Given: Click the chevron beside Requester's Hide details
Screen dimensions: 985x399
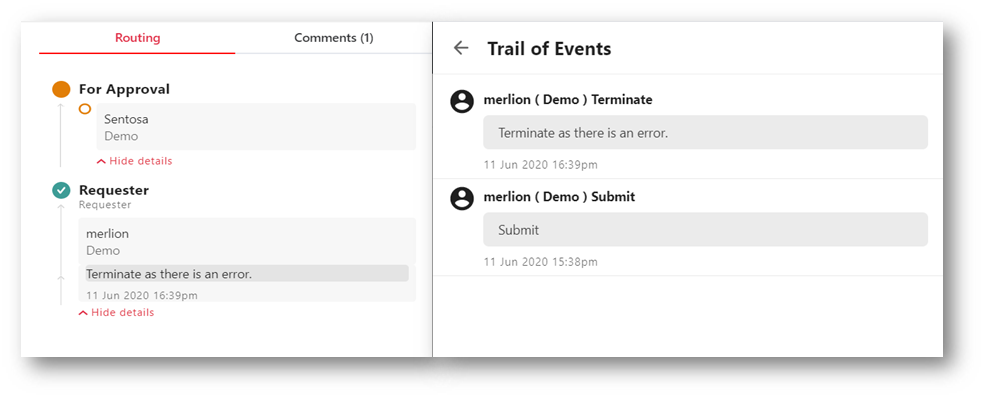Looking at the screenshot, I should (83, 313).
